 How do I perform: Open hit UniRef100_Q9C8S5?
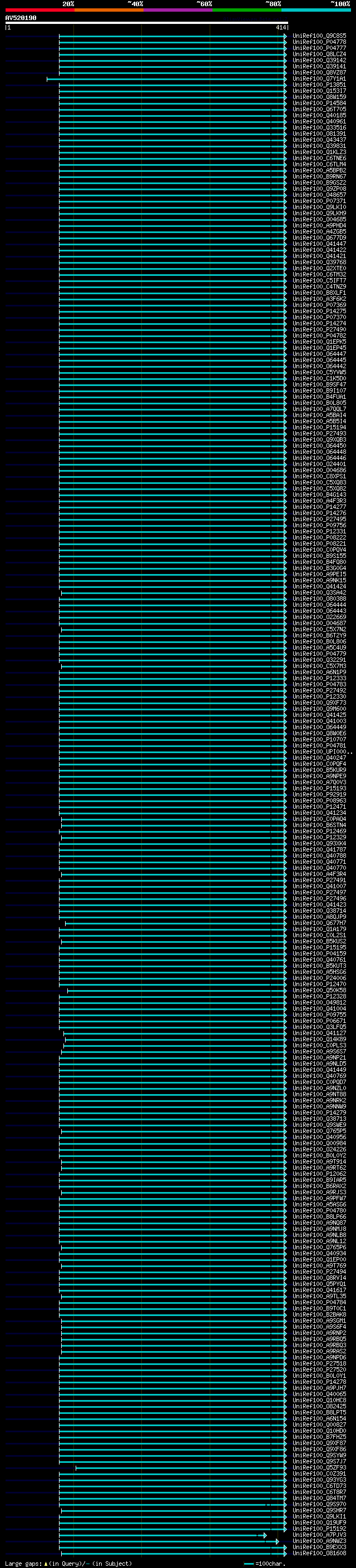(x=319, y=36)
